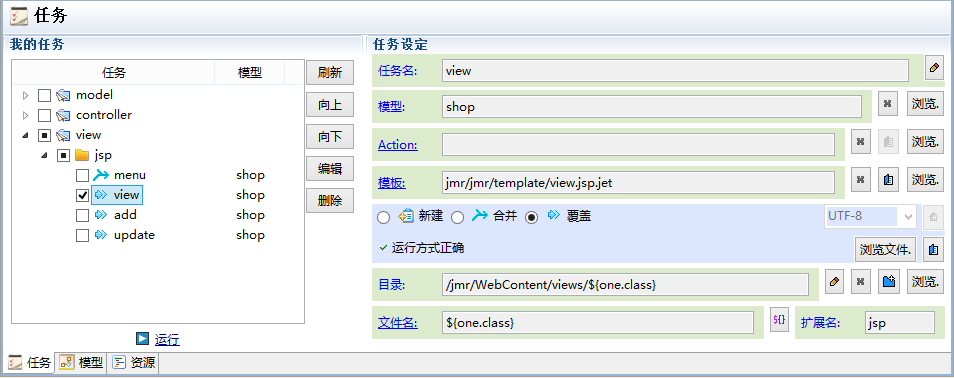Image resolution: width=954 pixels, height=378 pixels.
Task: Click the merge arrow icon of menu task
Action: coord(101,175)
